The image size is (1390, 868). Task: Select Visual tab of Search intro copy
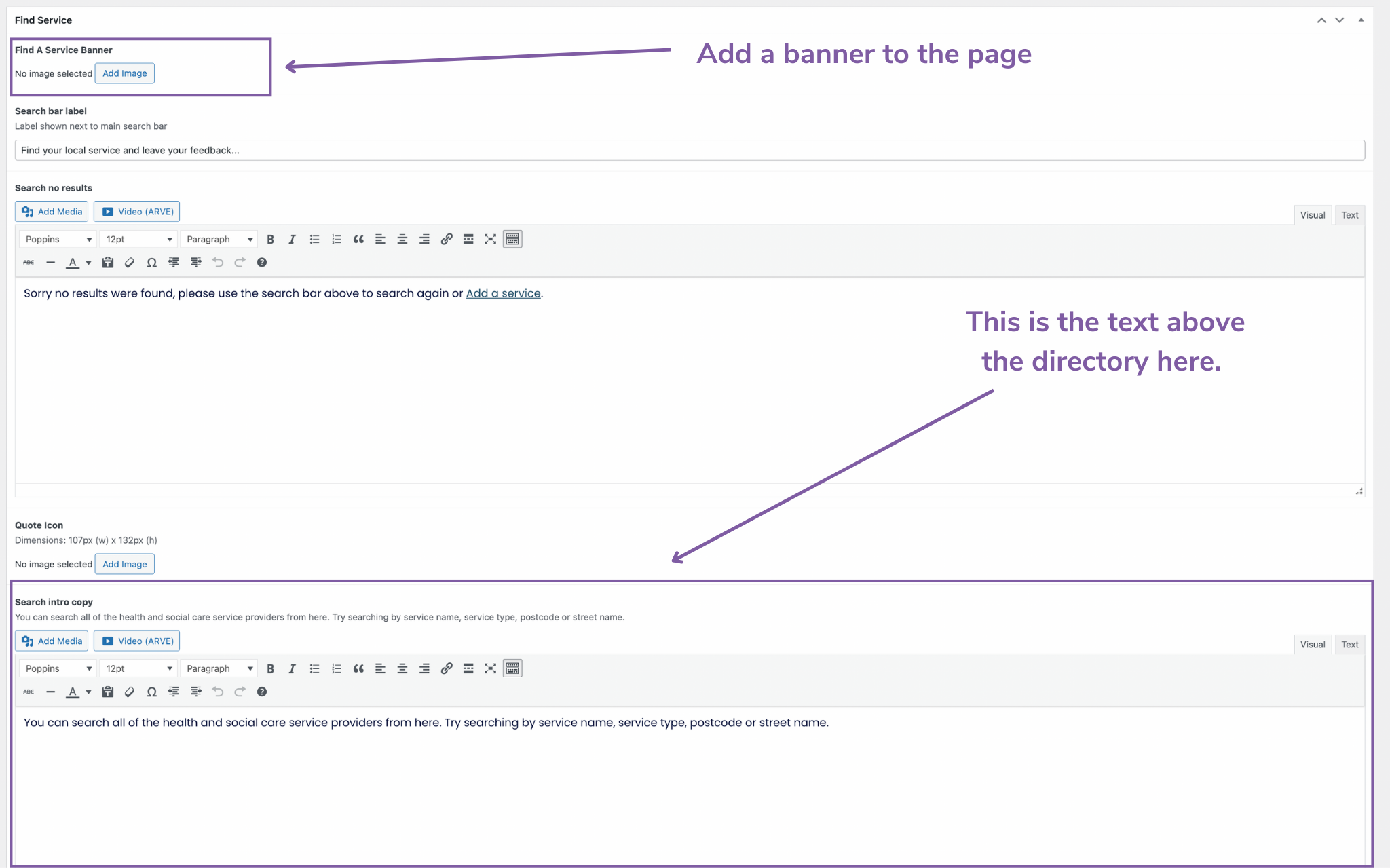pos(1312,645)
